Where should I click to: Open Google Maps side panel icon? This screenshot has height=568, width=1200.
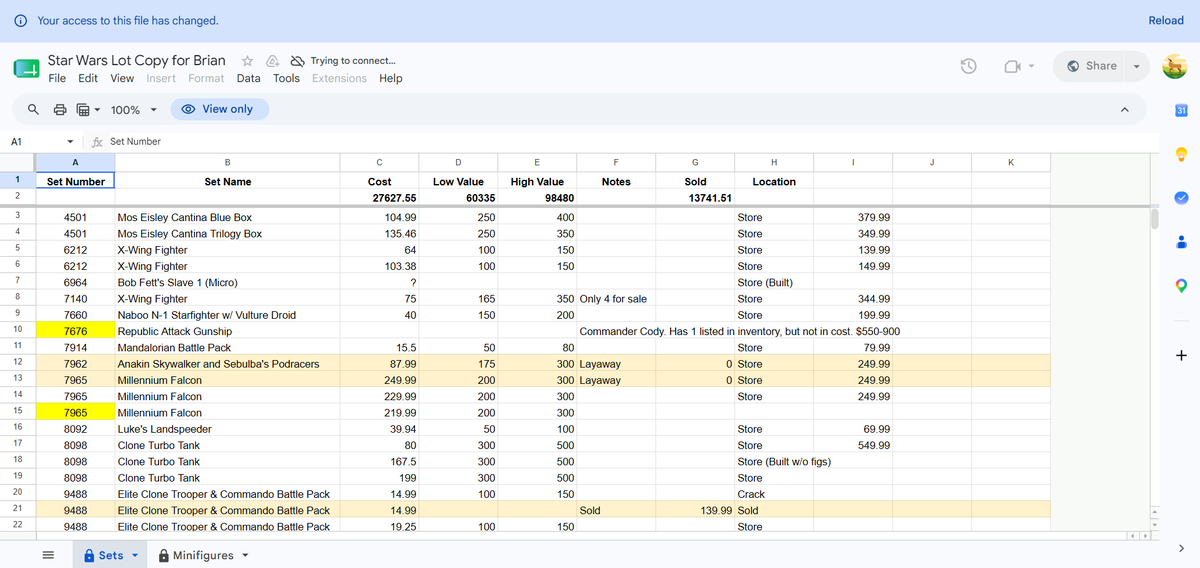click(x=1180, y=286)
